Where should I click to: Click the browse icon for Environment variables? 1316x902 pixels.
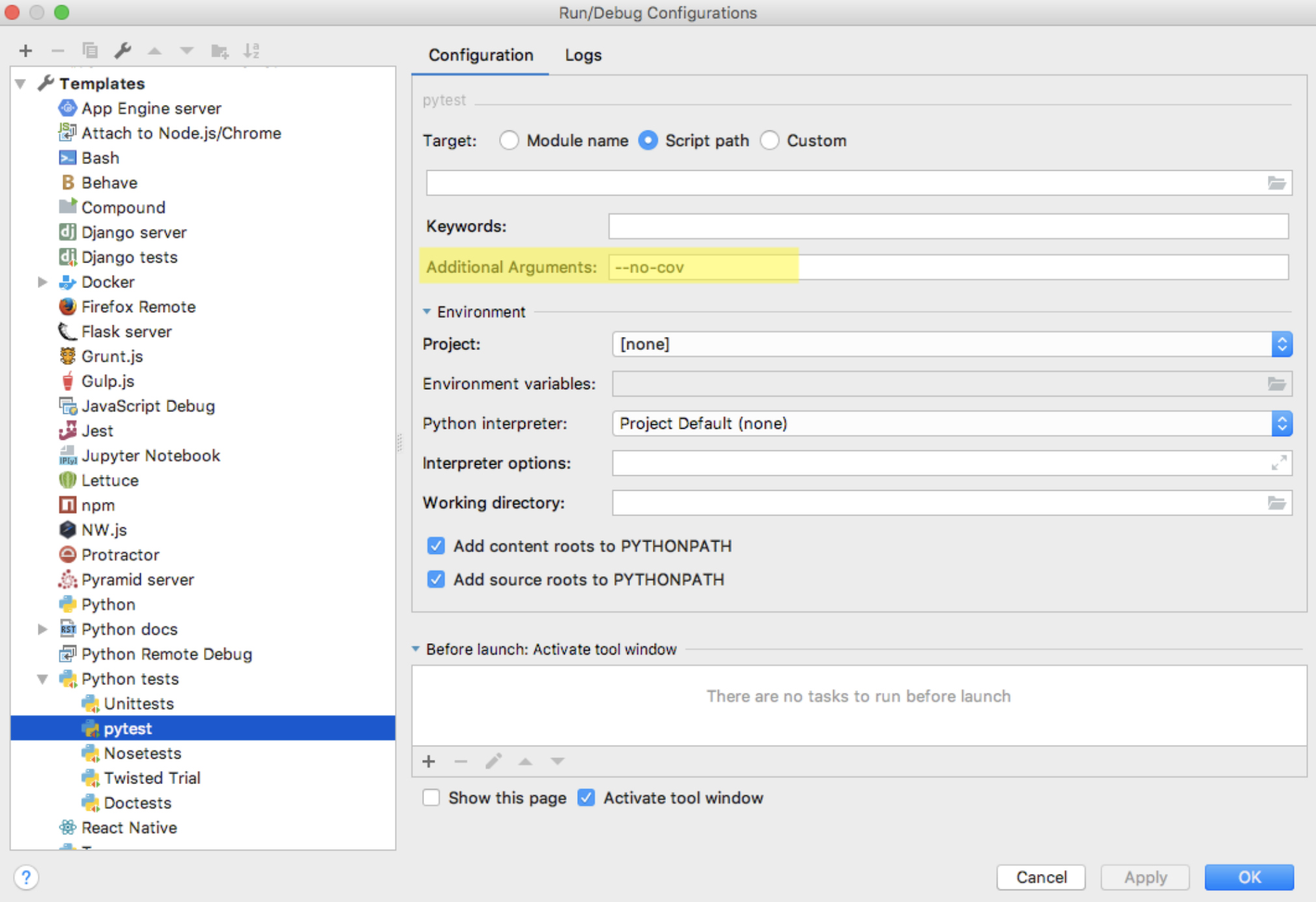pyautogui.click(x=1278, y=384)
